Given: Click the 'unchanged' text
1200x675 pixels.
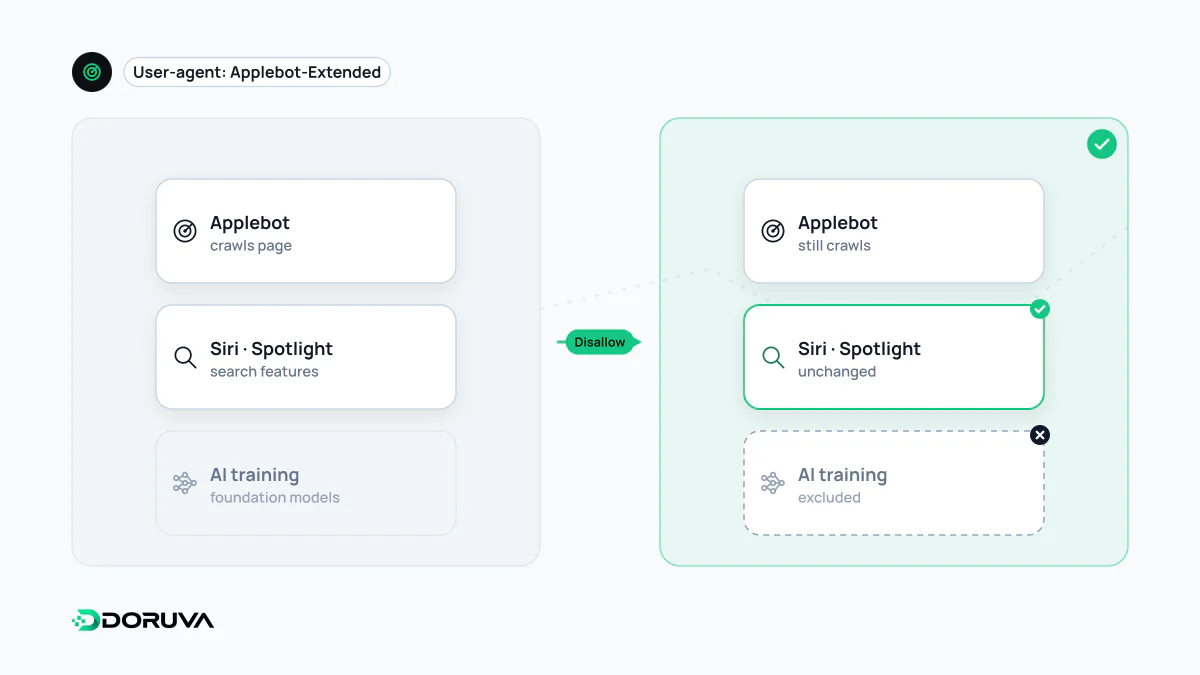Looking at the screenshot, I should click(837, 372).
